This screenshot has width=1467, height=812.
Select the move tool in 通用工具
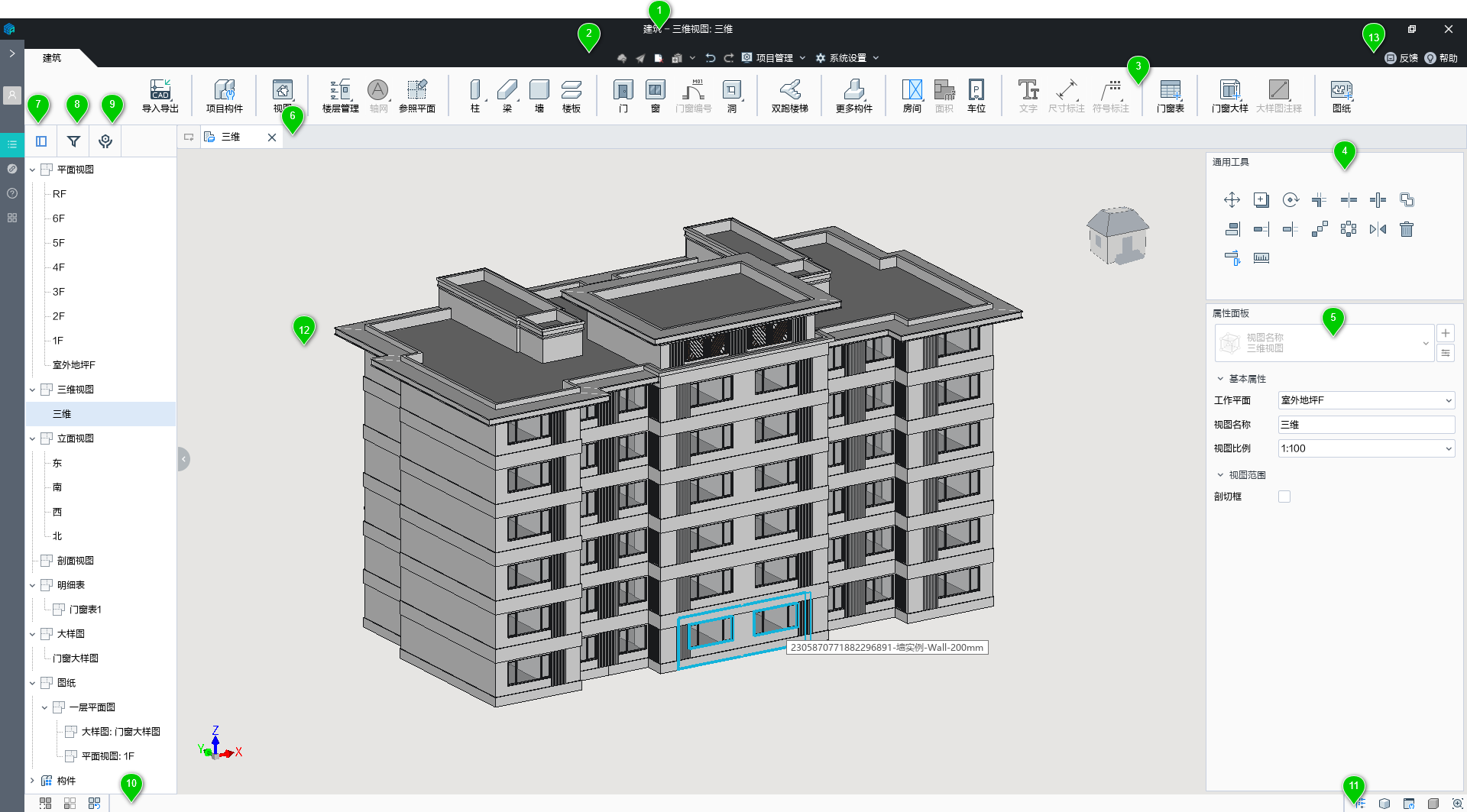1232,200
